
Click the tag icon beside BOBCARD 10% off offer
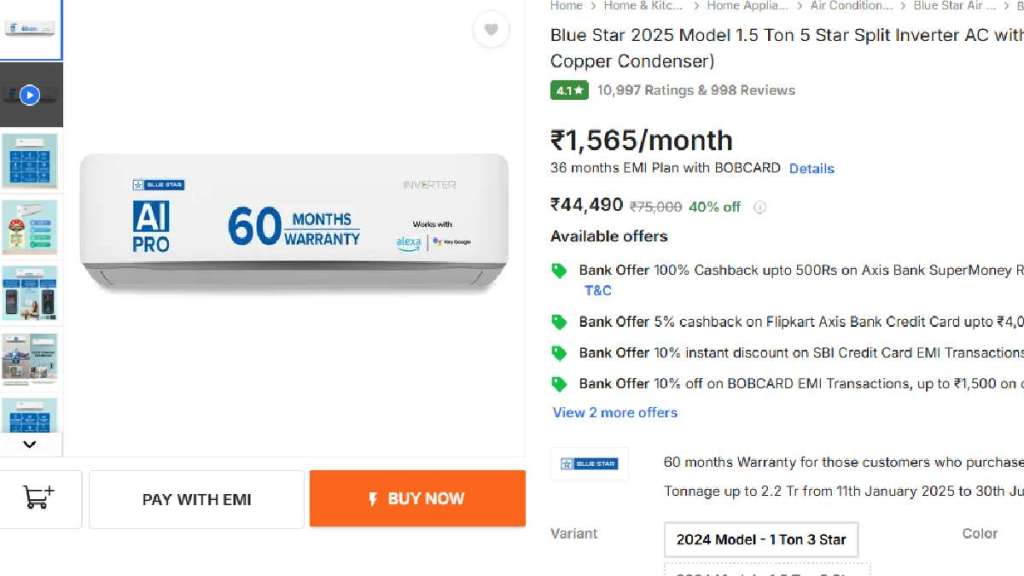tap(560, 384)
